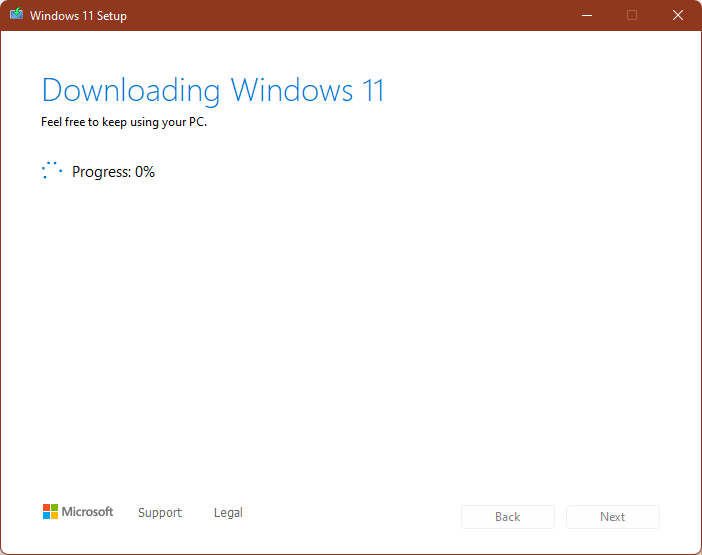Click the disabled maximize button
Image resolution: width=702 pixels, height=555 pixels.
coord(632,15)
